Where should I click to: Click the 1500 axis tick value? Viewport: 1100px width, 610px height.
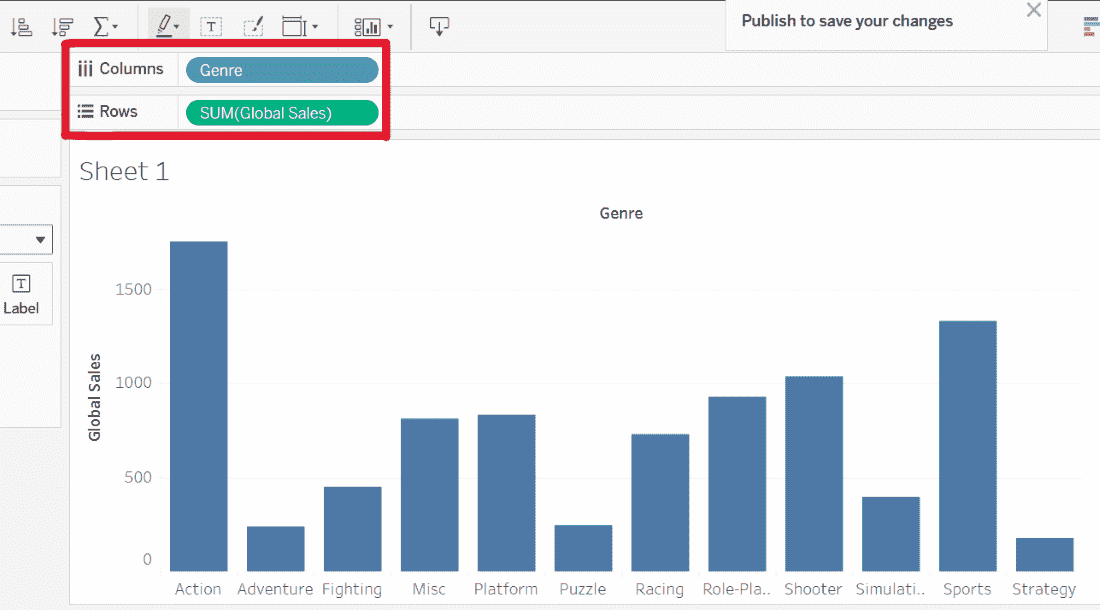133,289
